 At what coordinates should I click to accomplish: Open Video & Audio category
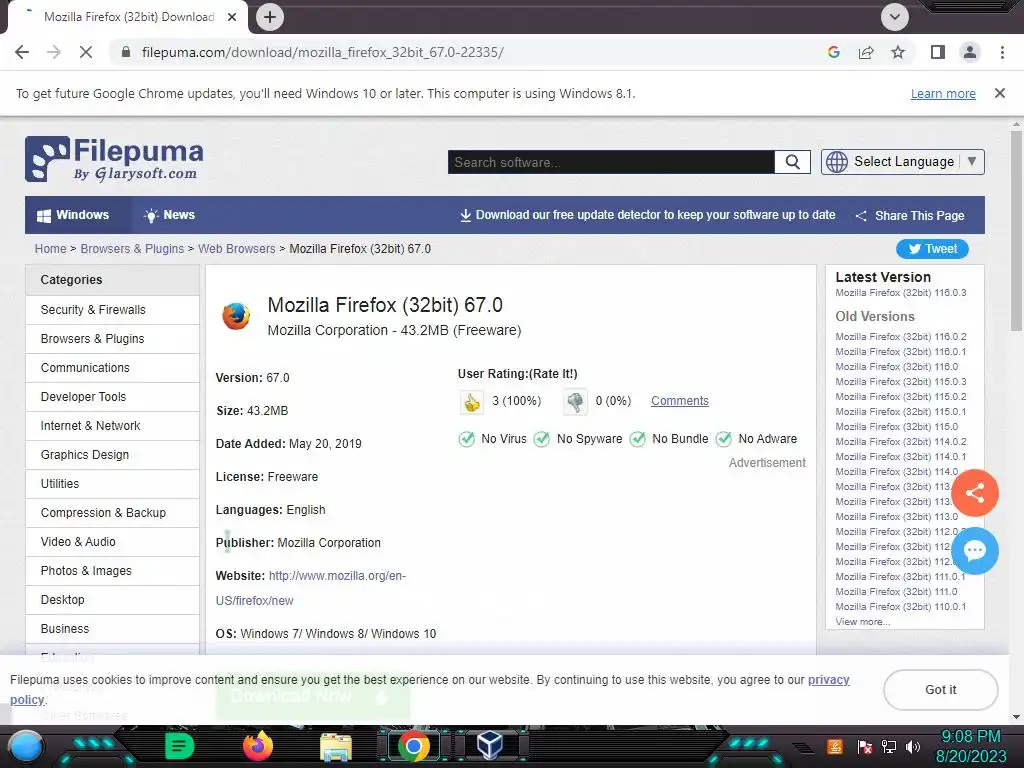pyautogui.click(x=112, y=541)
